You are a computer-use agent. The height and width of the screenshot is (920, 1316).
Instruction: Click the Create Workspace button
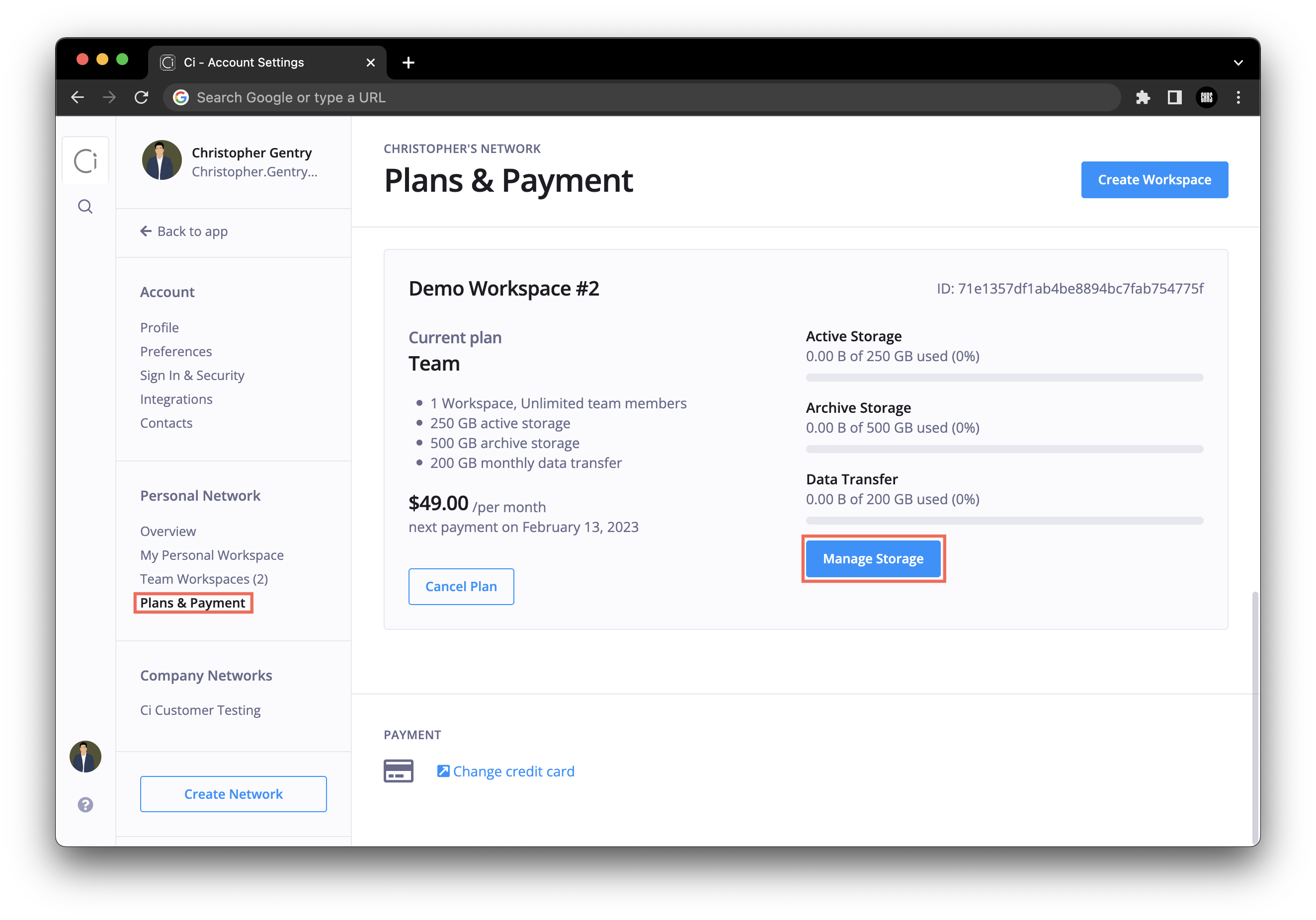coord(1154,180)
